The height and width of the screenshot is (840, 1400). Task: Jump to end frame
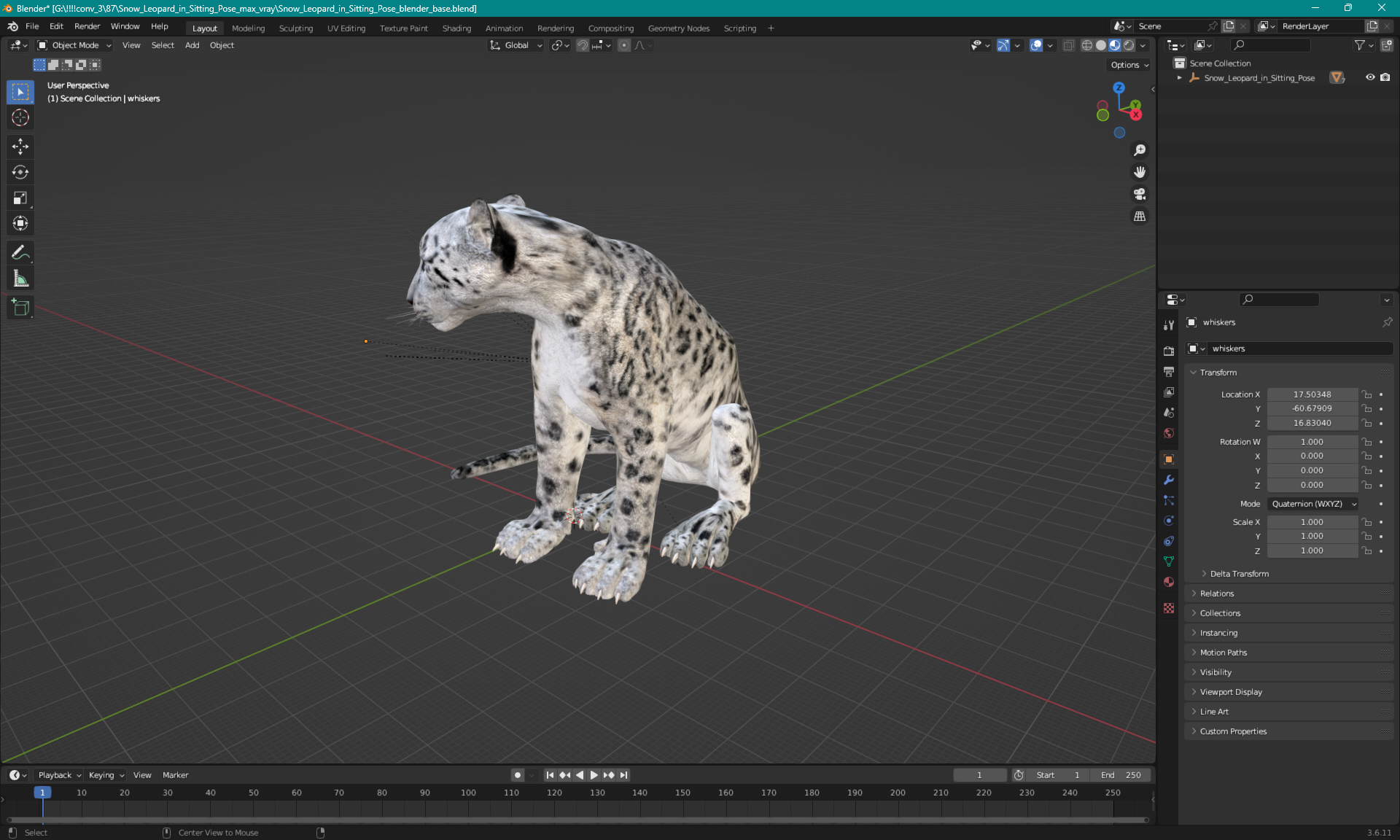[623, 775]
